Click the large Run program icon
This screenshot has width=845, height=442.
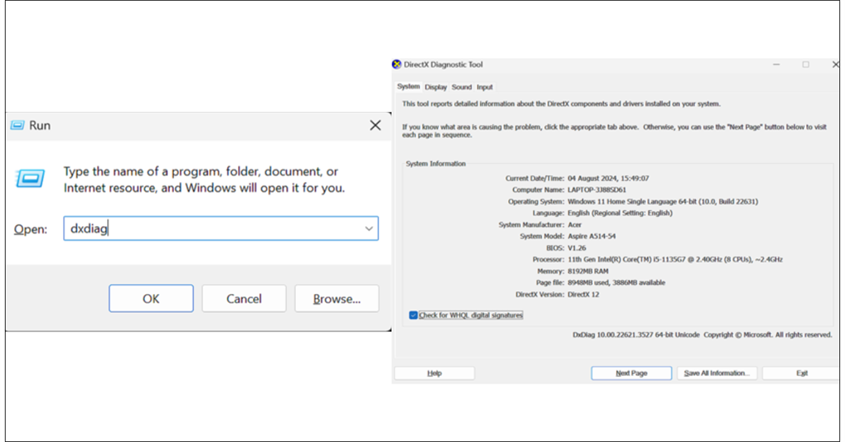[30, 178]
